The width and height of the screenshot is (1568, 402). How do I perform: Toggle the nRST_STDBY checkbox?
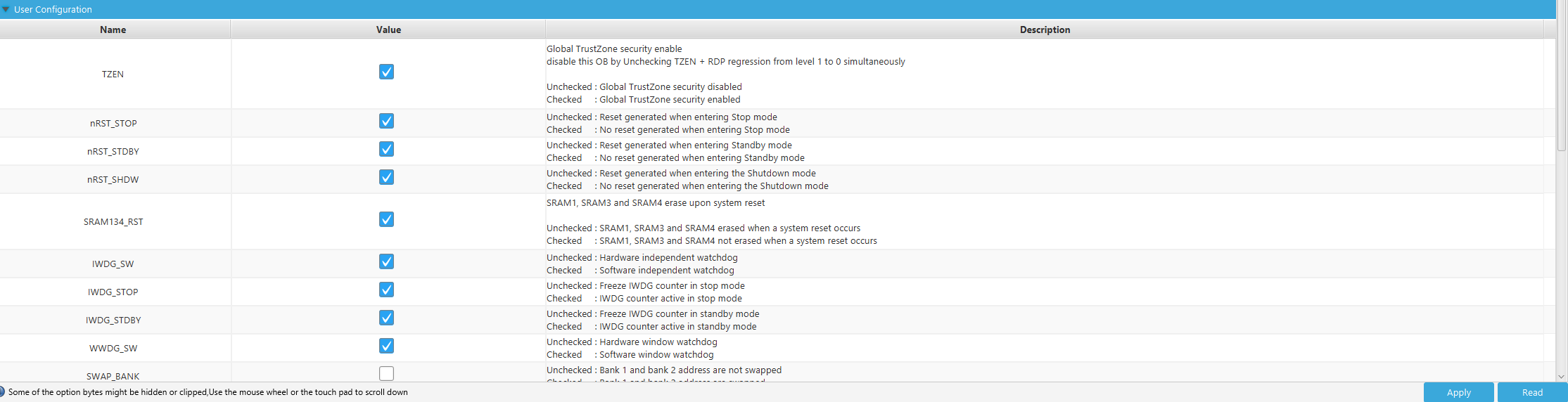(386, 149)
